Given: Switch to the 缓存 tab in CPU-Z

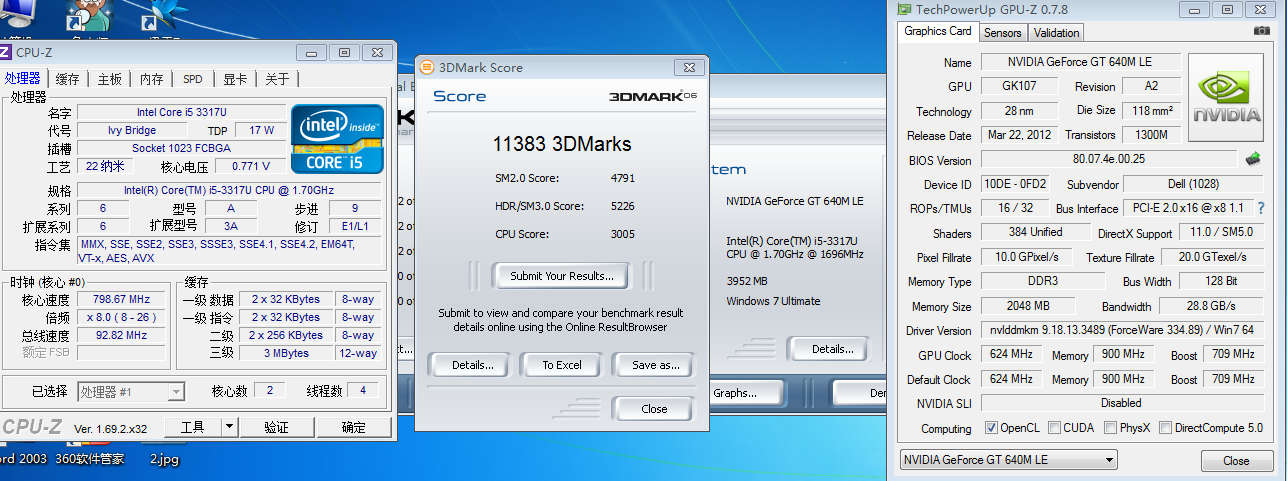Looking at the screenshot, I should coord(68,79).
